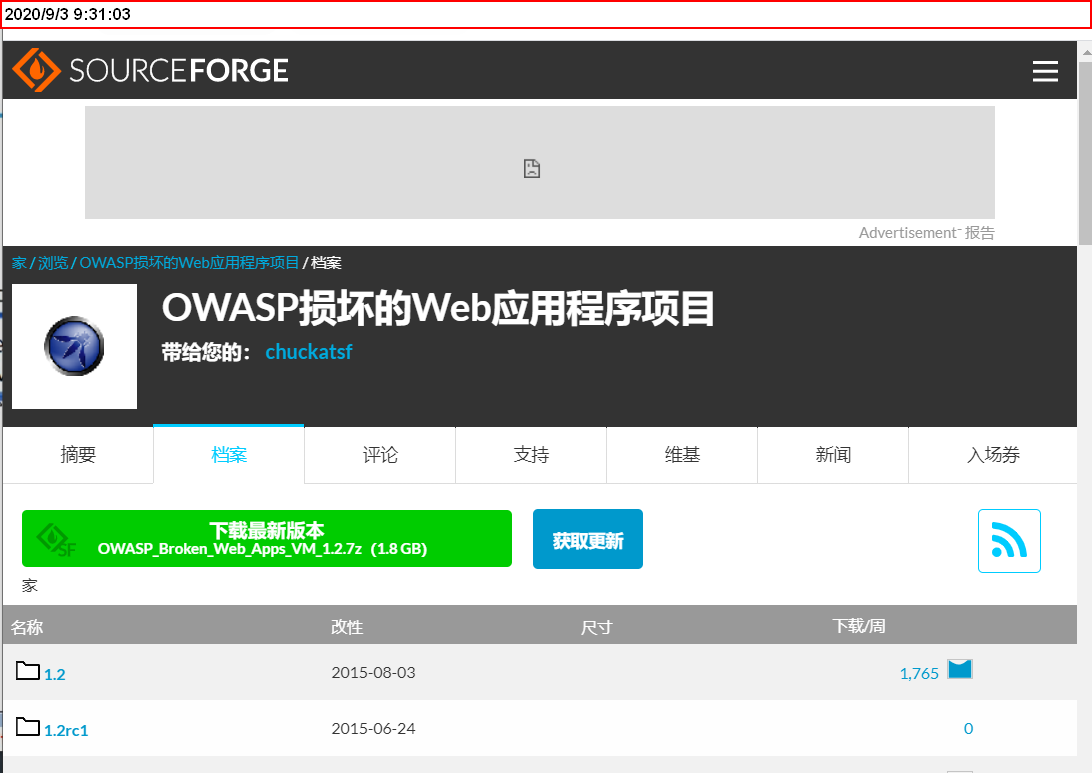Click the page title OWASP损坏的Web应用程序项目

pyautogui.click(x=438, y=309)
